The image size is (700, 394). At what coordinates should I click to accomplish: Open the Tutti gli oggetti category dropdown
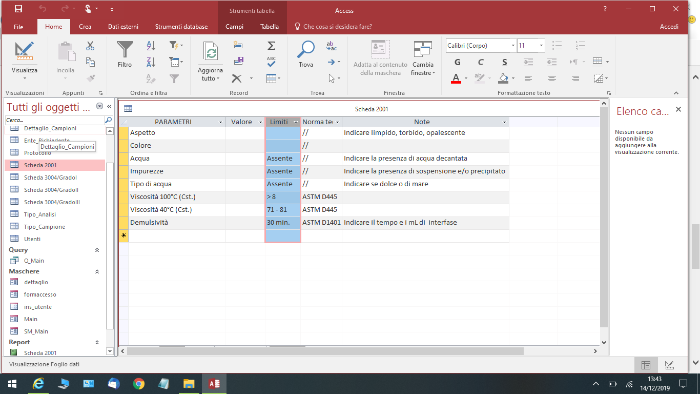99,106
